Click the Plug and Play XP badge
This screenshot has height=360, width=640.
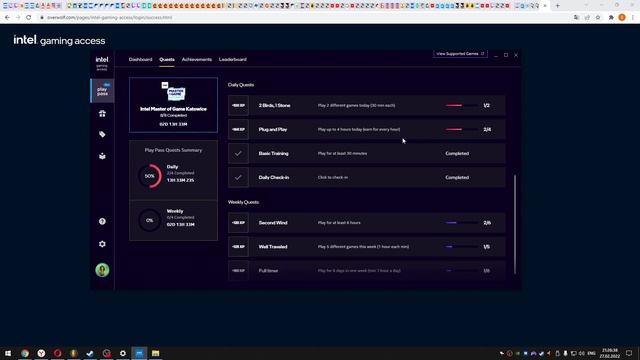(x=238, y=129)
